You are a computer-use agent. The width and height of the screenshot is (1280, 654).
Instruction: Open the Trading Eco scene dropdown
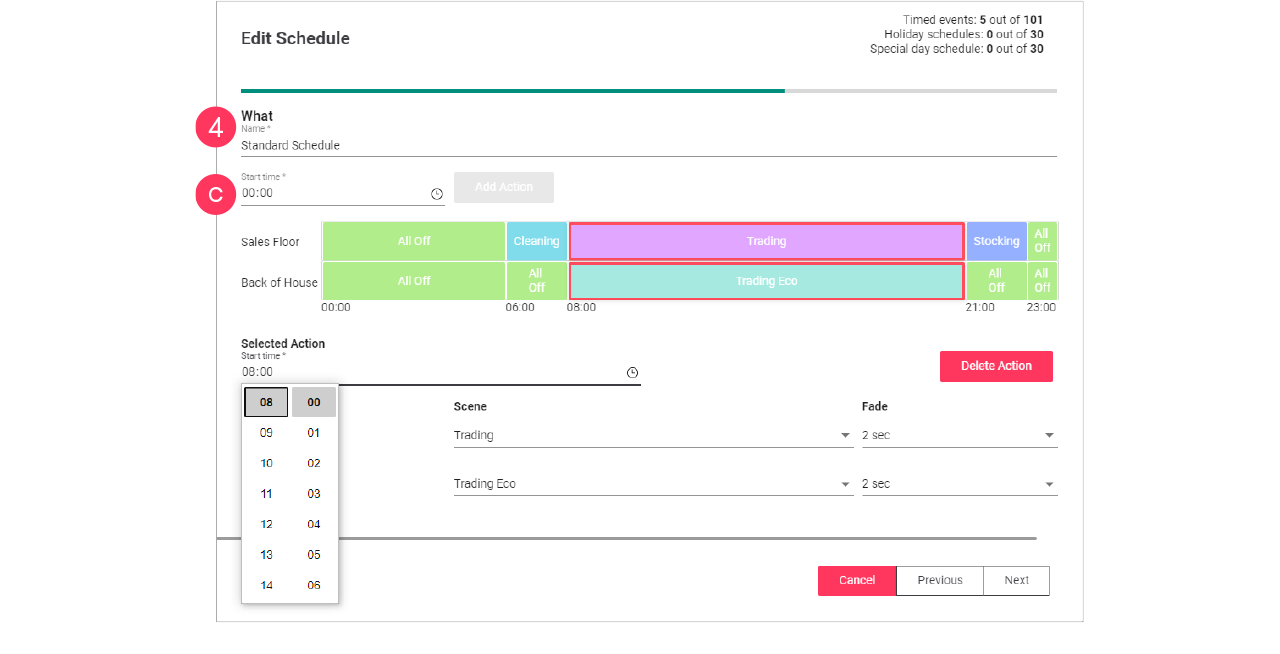point(843,483)
